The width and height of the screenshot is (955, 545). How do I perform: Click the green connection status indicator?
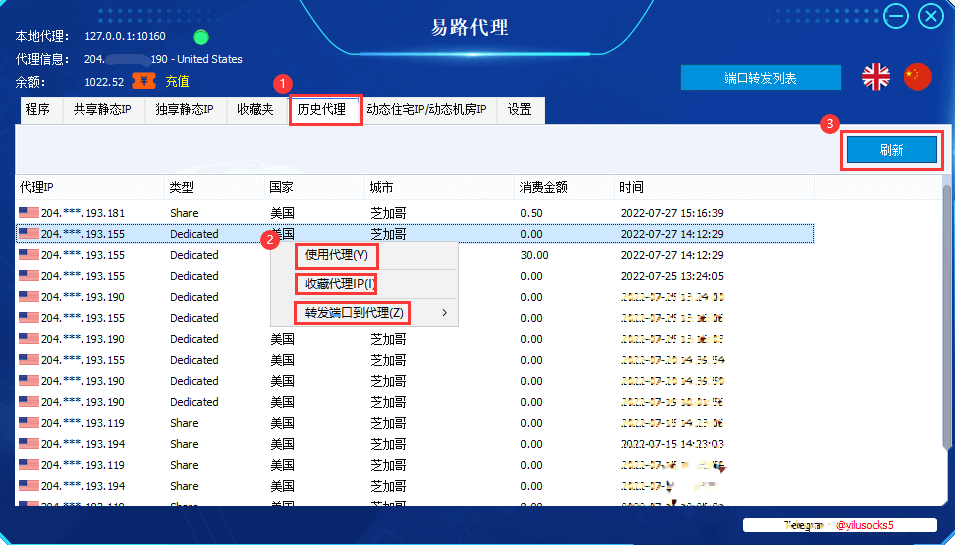201,37
